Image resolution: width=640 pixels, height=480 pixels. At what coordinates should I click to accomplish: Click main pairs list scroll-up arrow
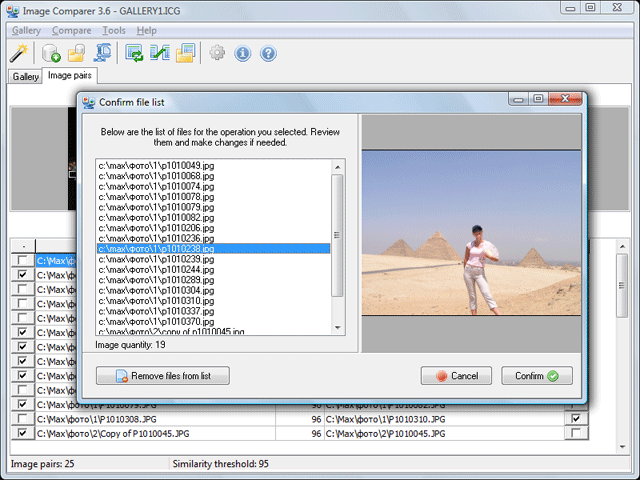(x=622, y=247)
